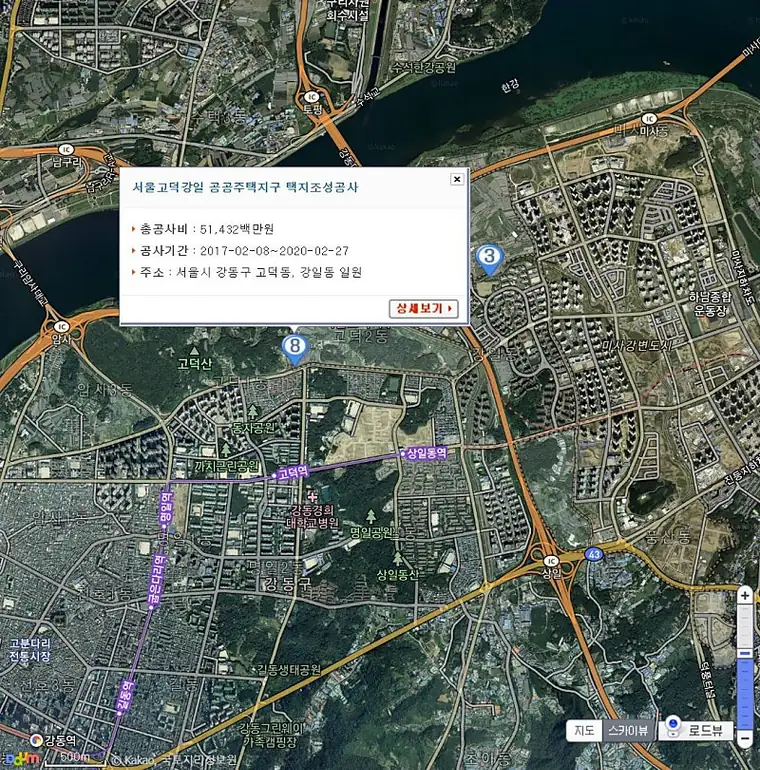Select map marker number 3
Viewport: 760px width, 770px height.
pos(489,259)
